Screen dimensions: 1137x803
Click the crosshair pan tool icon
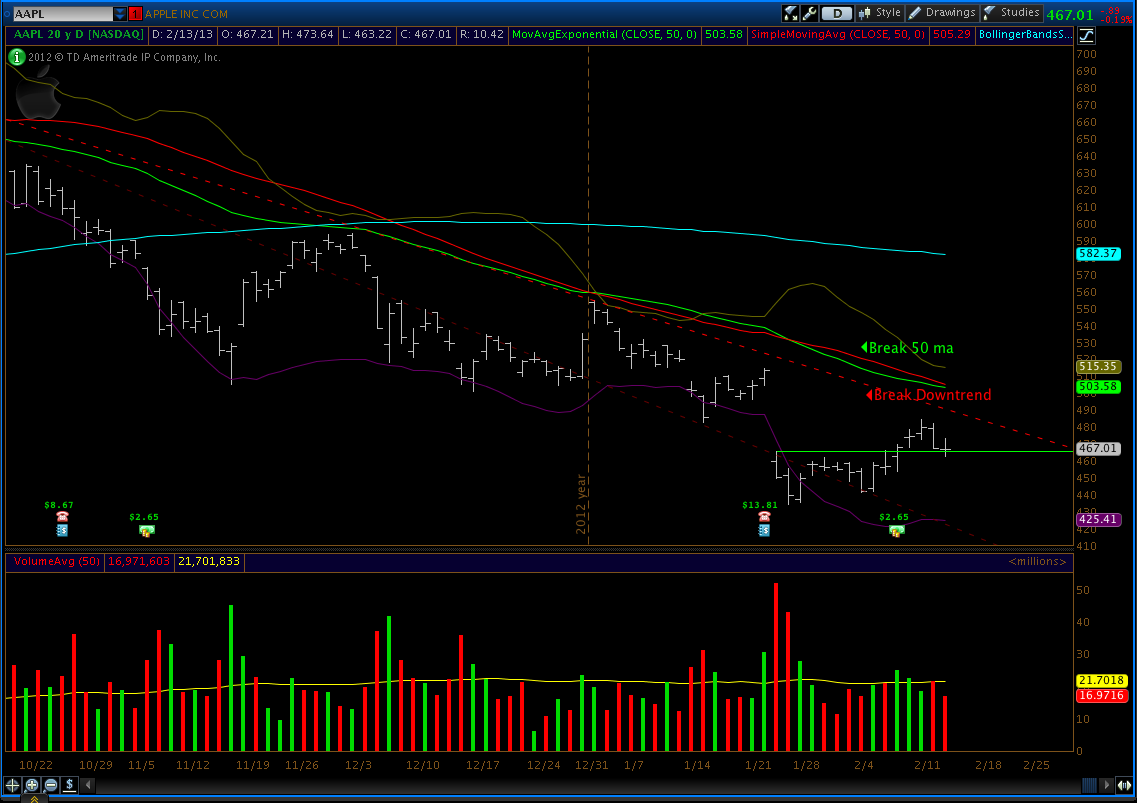pos(12,785)
